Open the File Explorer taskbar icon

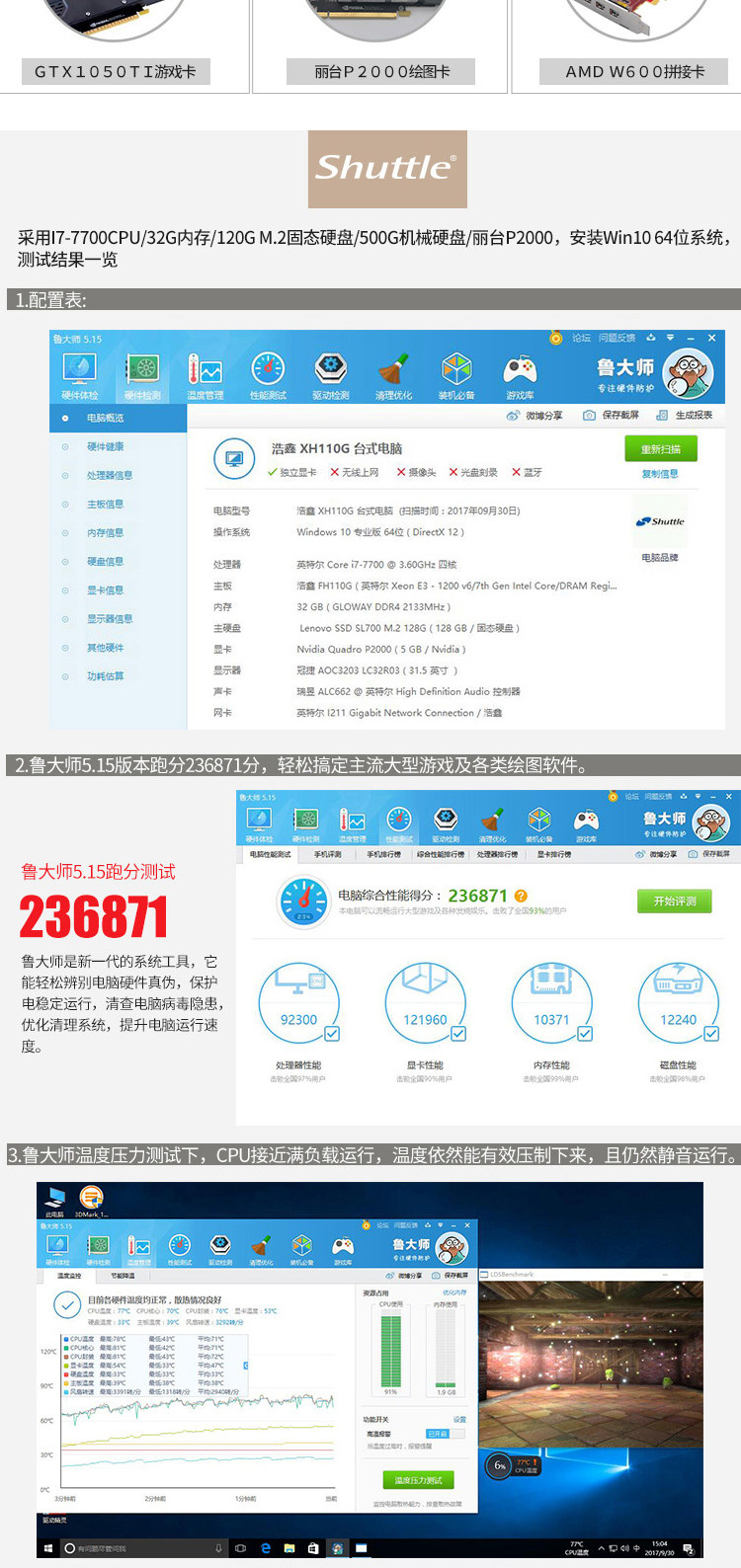289,1548
